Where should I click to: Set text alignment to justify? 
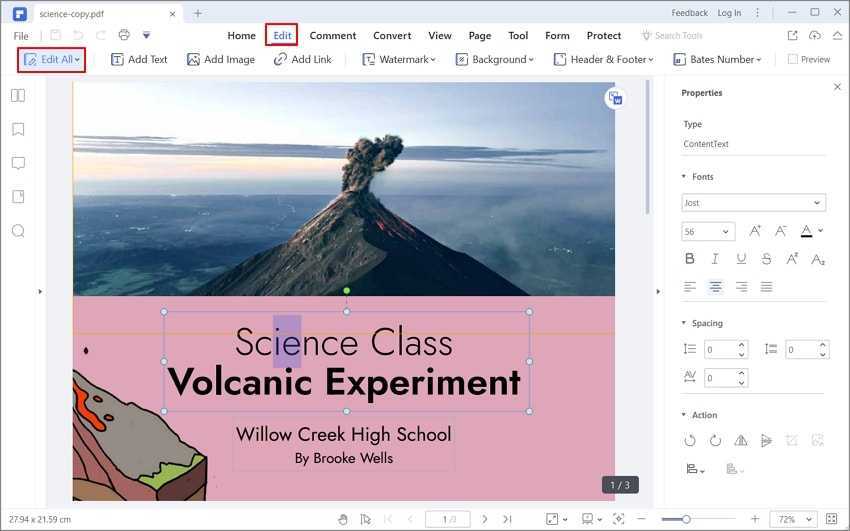coord(766,287)
